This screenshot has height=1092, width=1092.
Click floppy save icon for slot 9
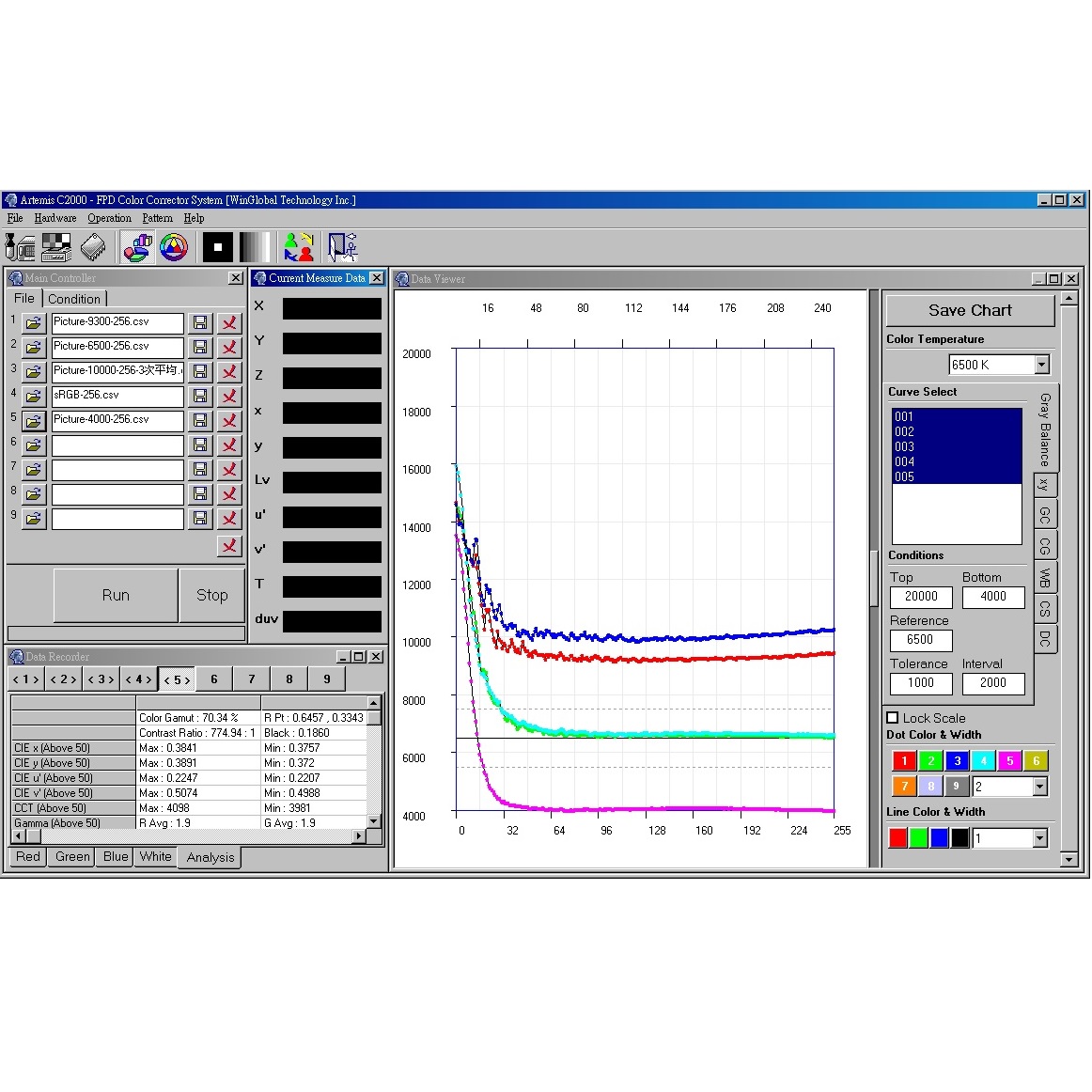[200, 519]
